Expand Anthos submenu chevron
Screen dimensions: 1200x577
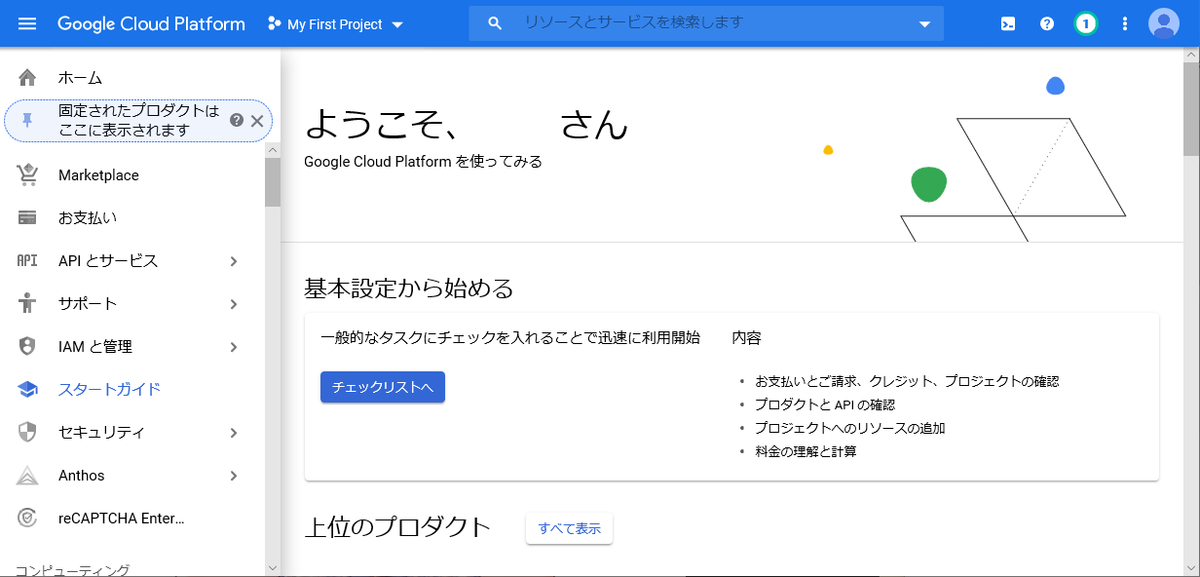tap(233, 476)
